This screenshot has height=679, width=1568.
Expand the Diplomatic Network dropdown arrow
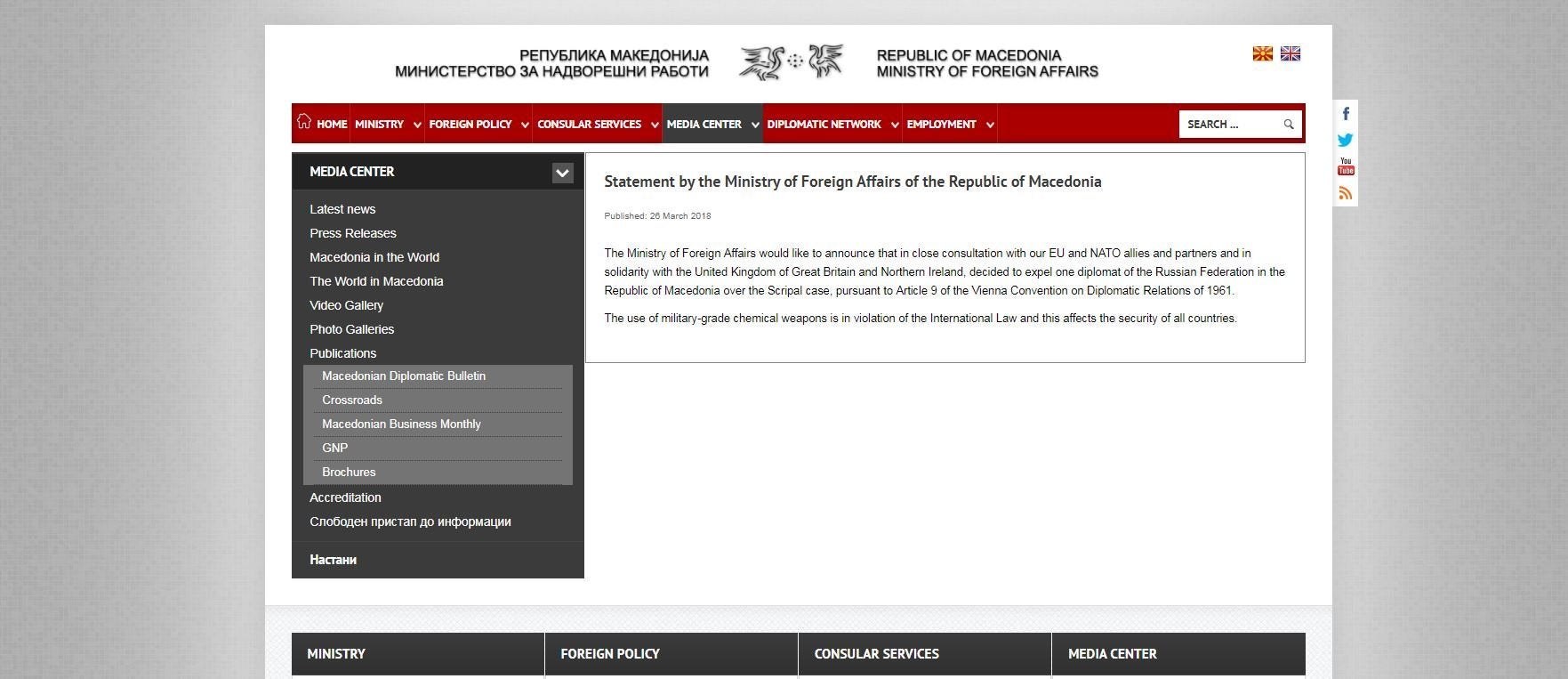(895, 125)
